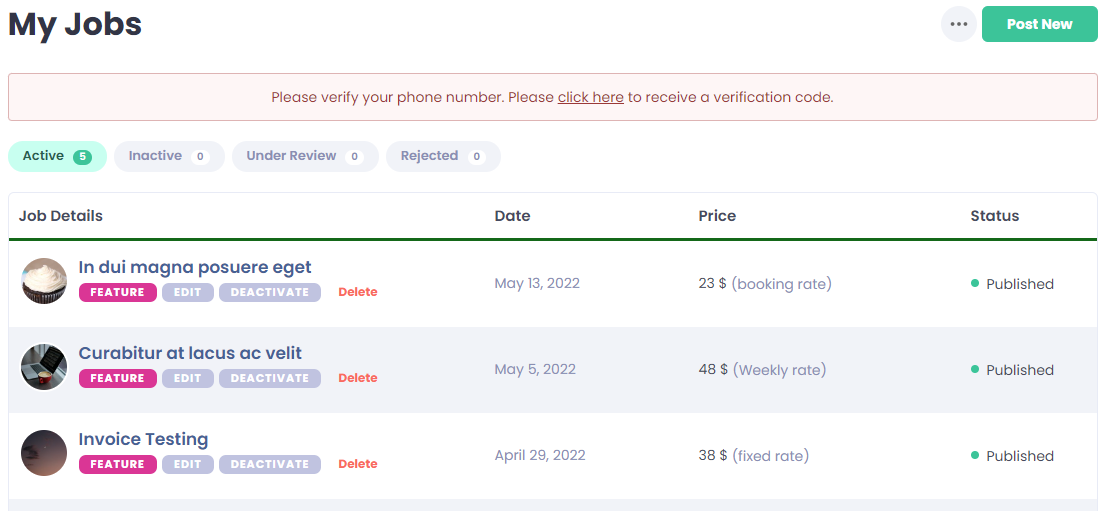This screenshot has width=1110, height=511.
Task: Open the cupcake thumbnail of first job
Action: point(45,281)
